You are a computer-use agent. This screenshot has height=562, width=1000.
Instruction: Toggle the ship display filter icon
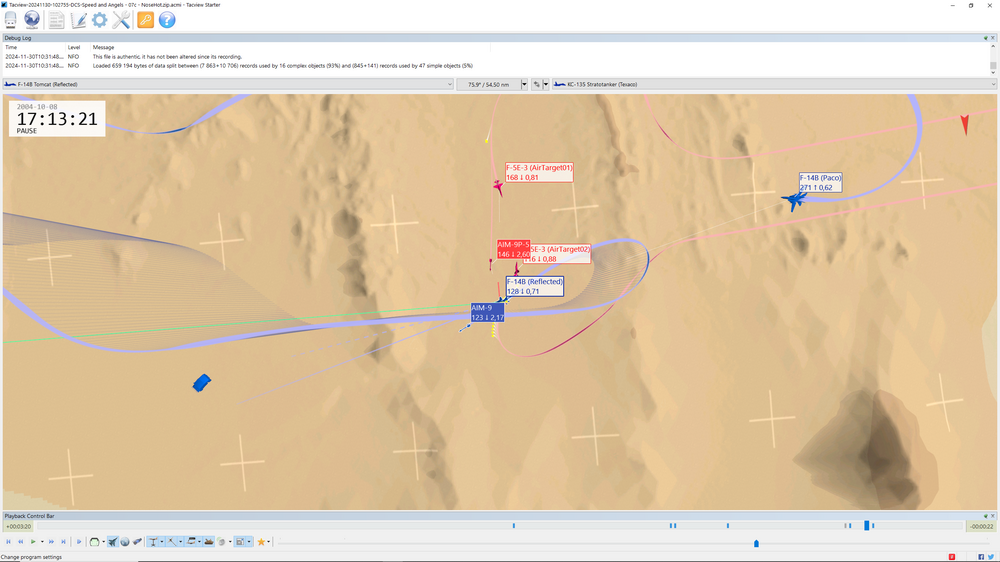pyautogui.click(x=209, y=542)
